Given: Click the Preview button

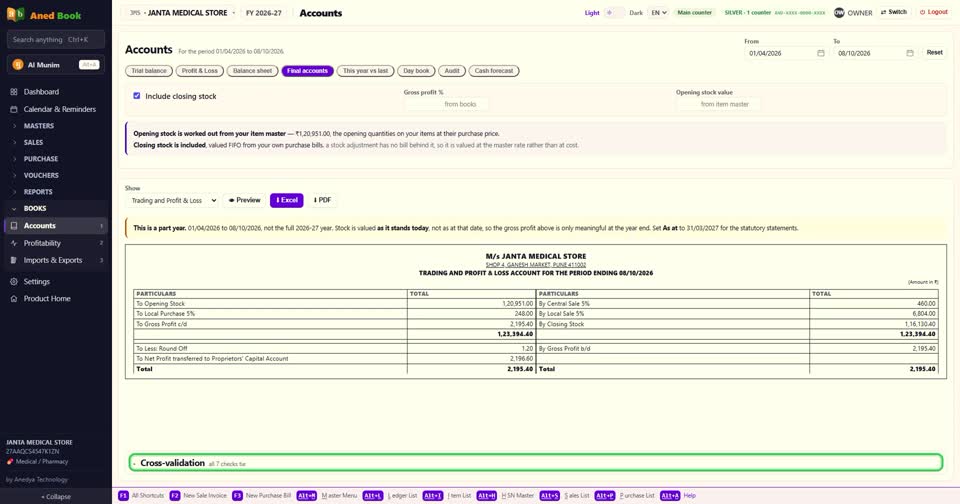Looking at the screenshot, I should tap(244, 200).
